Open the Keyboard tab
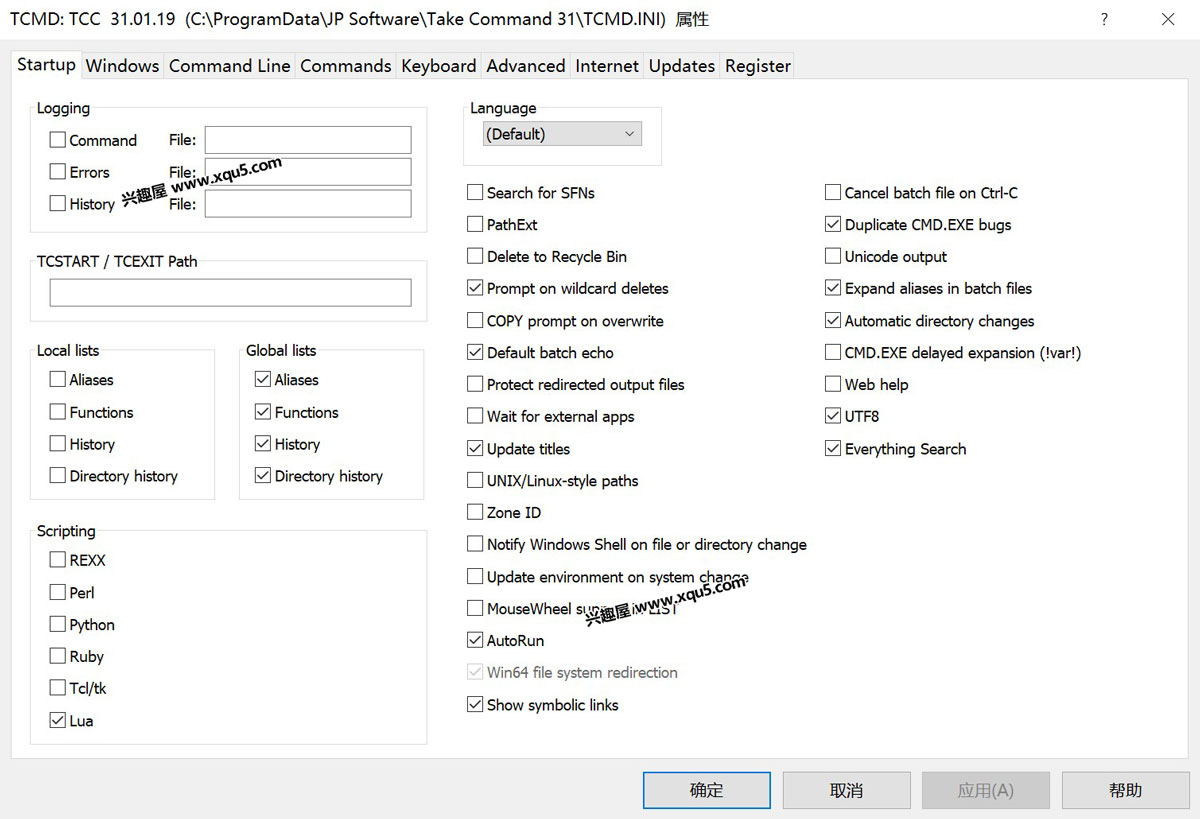1200x819 pixels. tap(438, 66)
